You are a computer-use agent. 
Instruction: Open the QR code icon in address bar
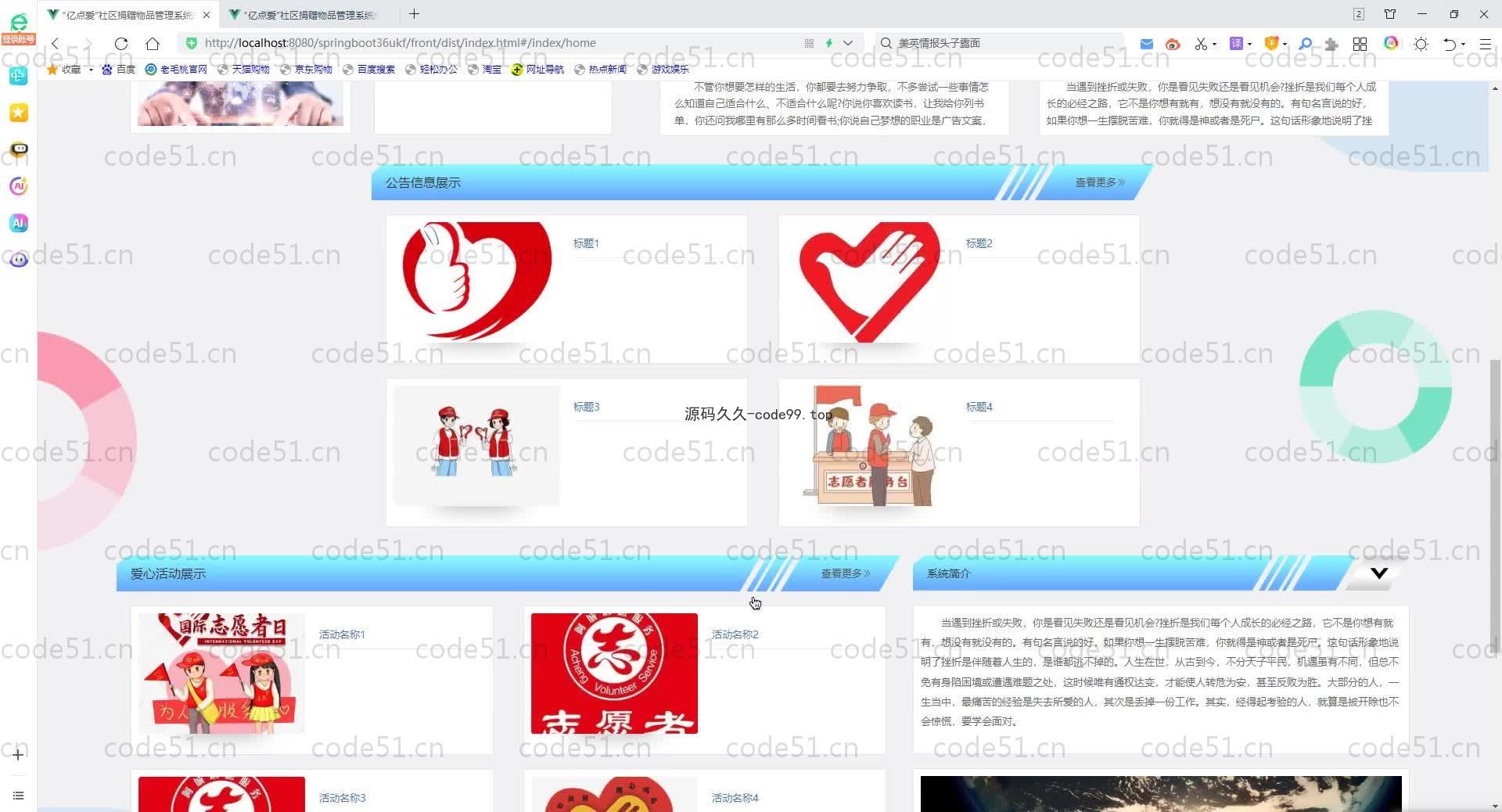[x=809, y=43]
